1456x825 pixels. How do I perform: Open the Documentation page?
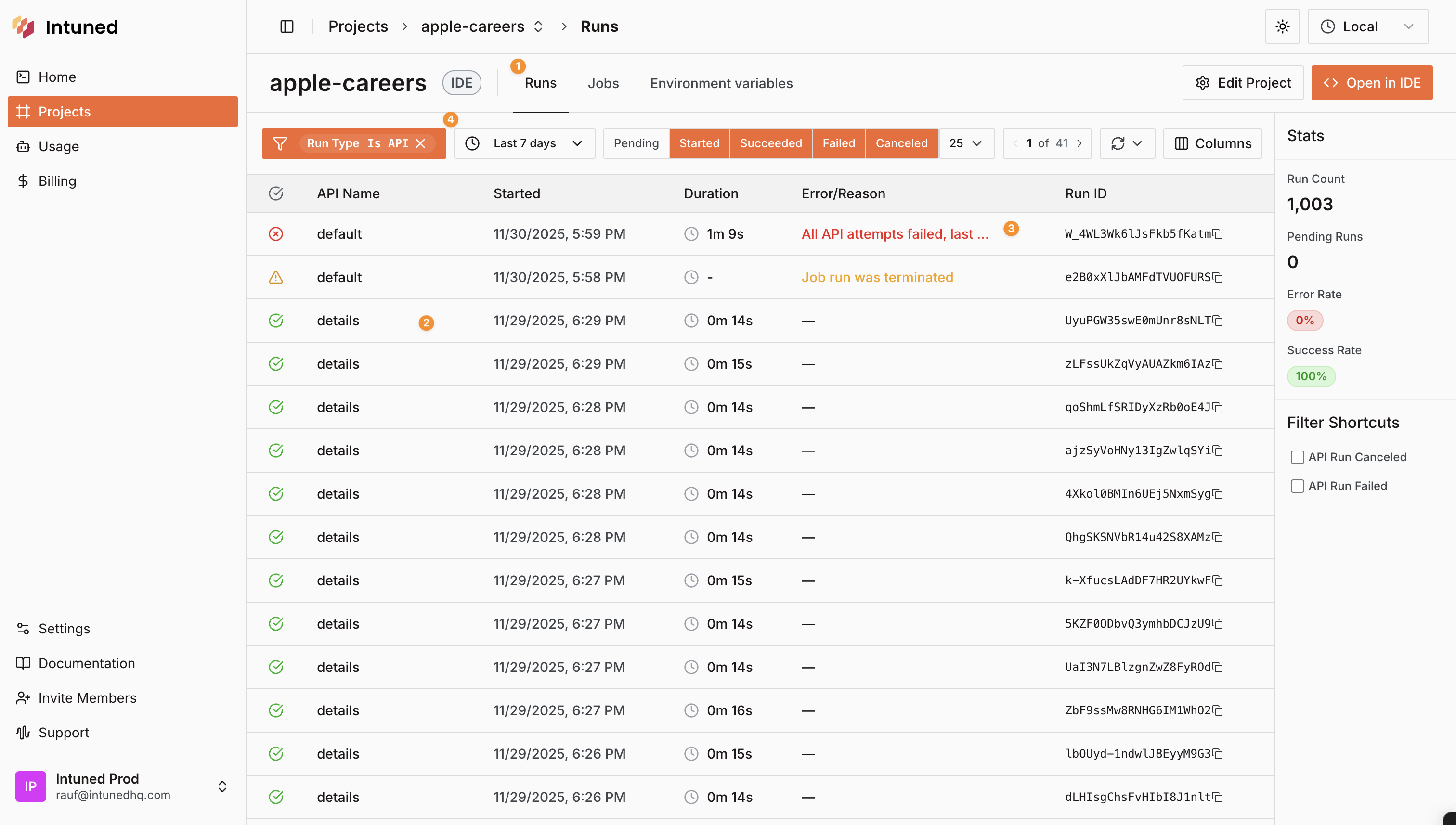point(86,663)
